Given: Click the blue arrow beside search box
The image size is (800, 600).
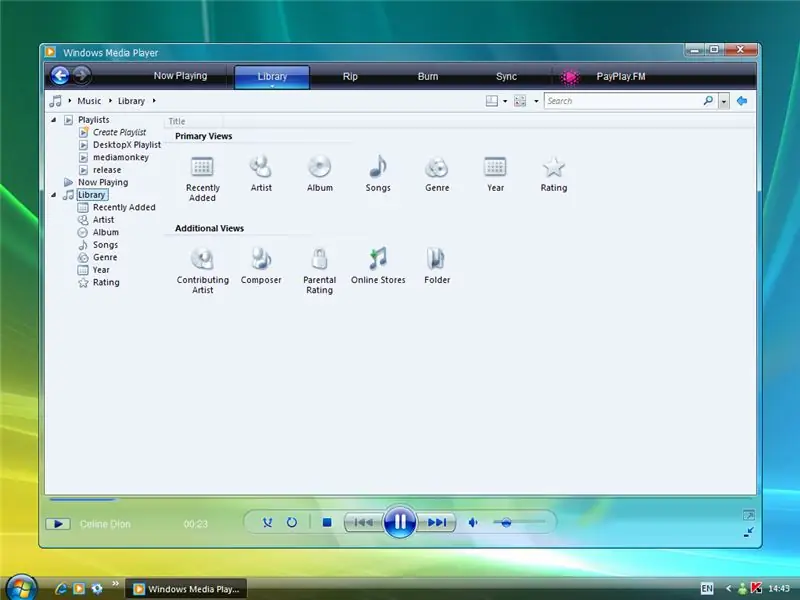Looking at the screenshot, I should [x=742, y=101].
